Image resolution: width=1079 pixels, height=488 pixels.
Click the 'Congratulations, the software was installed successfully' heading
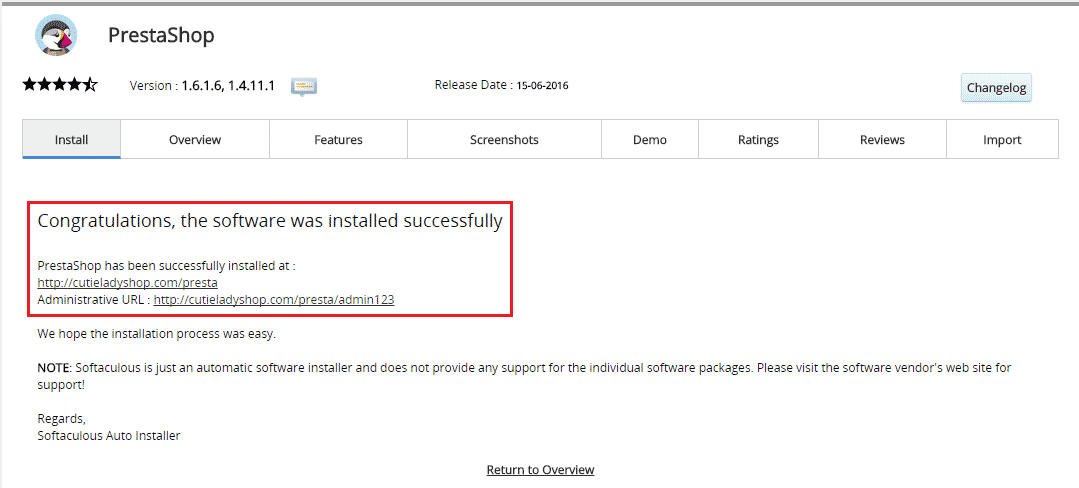tap(270, 222)
